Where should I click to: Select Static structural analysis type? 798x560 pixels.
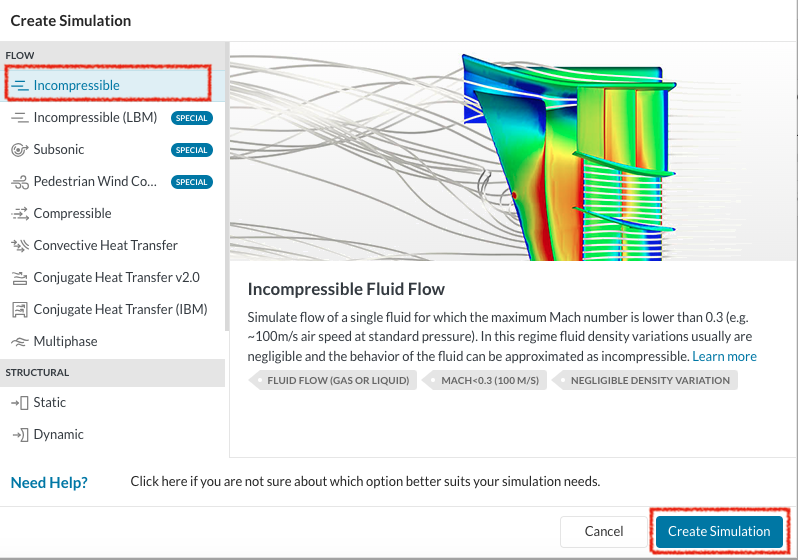click(49, 402)
